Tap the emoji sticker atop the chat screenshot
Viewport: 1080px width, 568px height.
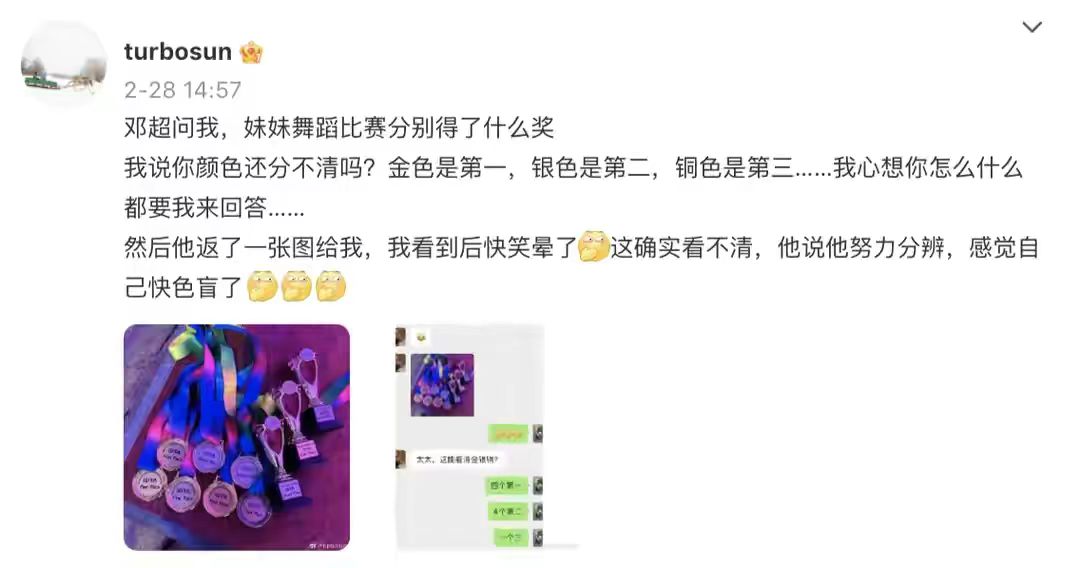[x=421, y=337]
